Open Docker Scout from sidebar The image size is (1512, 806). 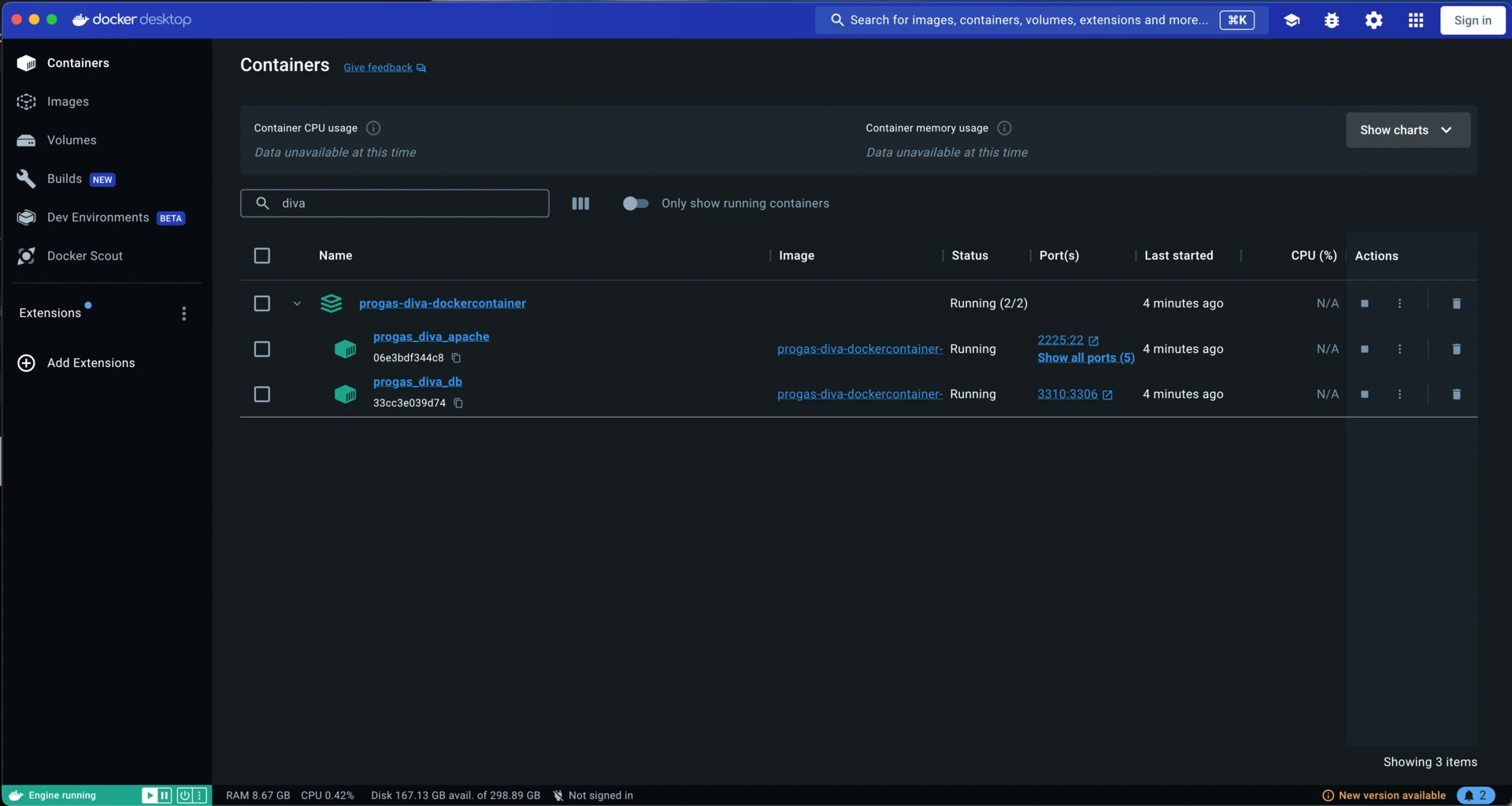(x=86, y=255)
